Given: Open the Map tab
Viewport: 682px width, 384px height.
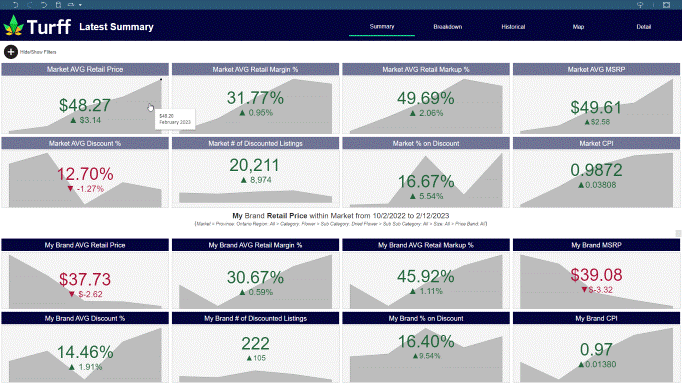Looking at the screenshot, I should (578, 27).
